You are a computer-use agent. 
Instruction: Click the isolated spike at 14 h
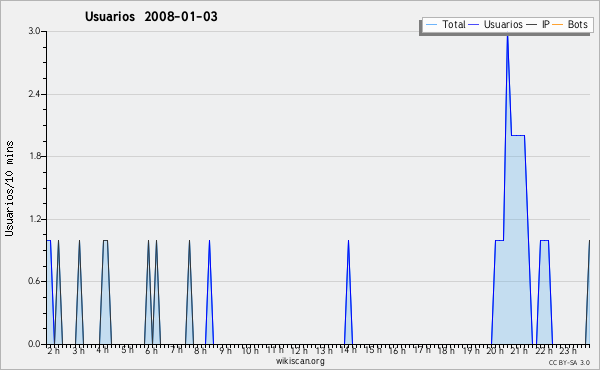pos(348,292)
